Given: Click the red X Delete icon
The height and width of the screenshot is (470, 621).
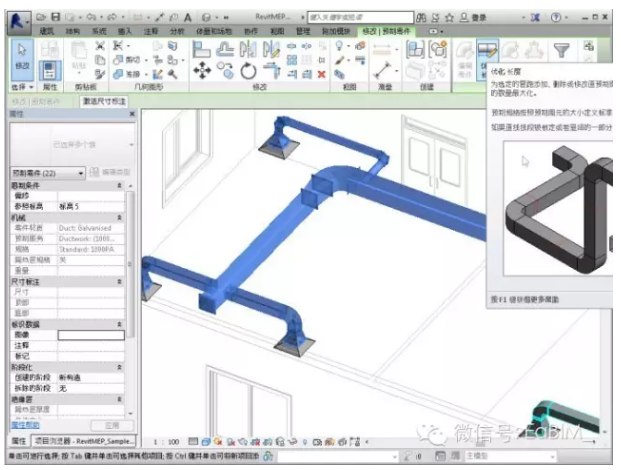Looking at the screenshot, I should pos(322,74).
